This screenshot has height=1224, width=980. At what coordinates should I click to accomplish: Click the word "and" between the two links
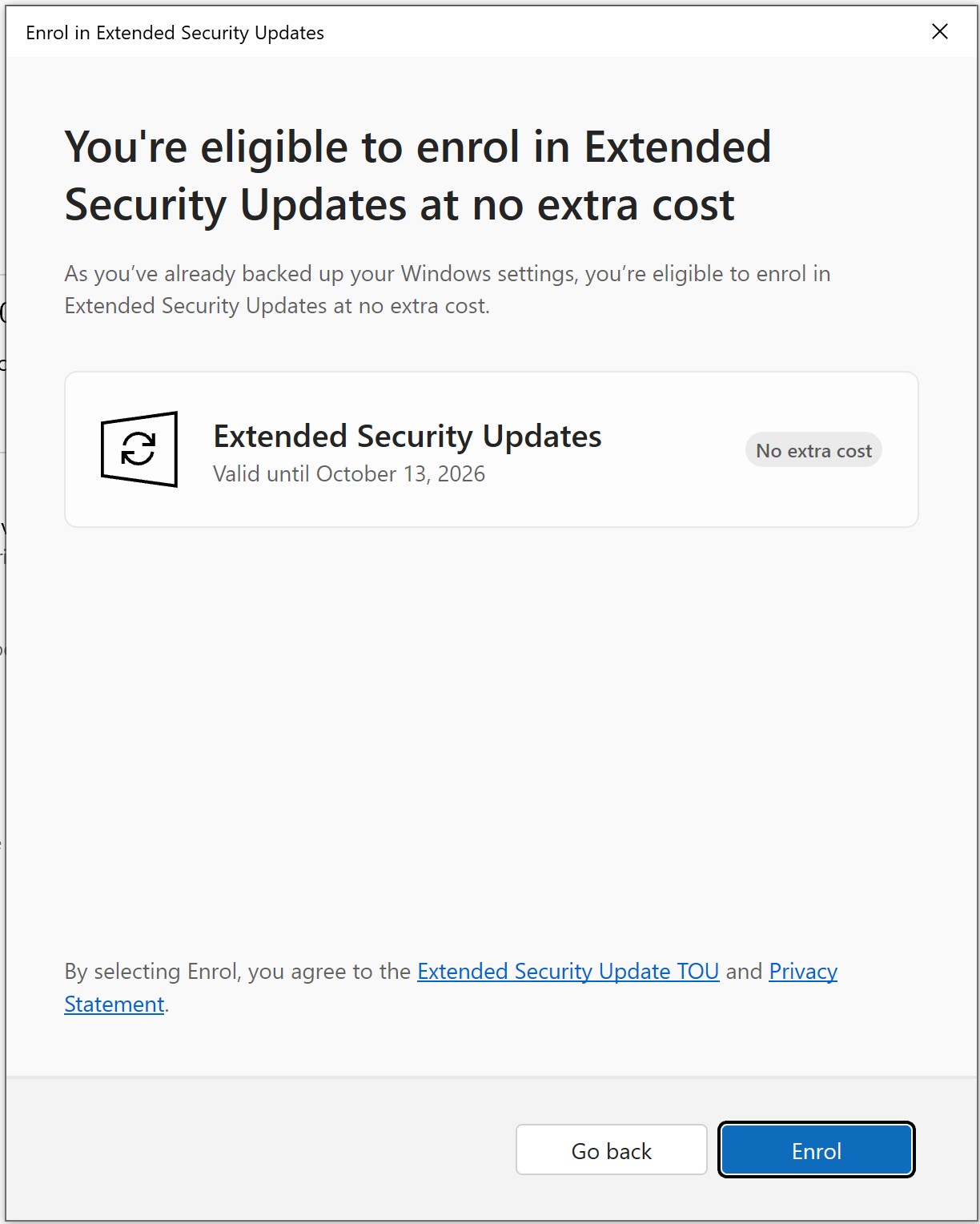744,972
